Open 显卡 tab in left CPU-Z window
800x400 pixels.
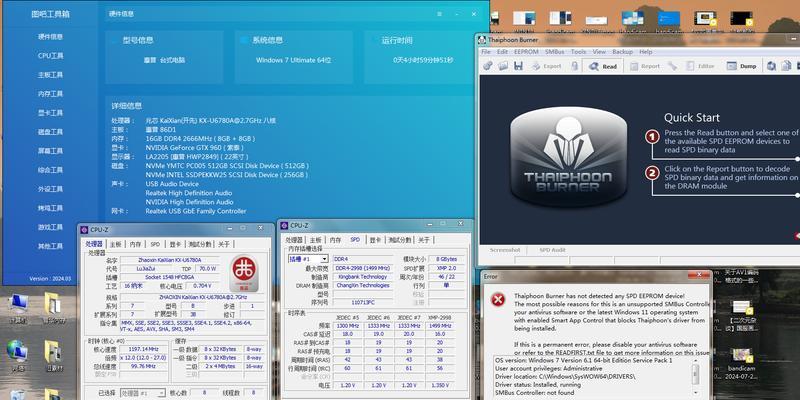pyautogui.click(x=175, y=244)
